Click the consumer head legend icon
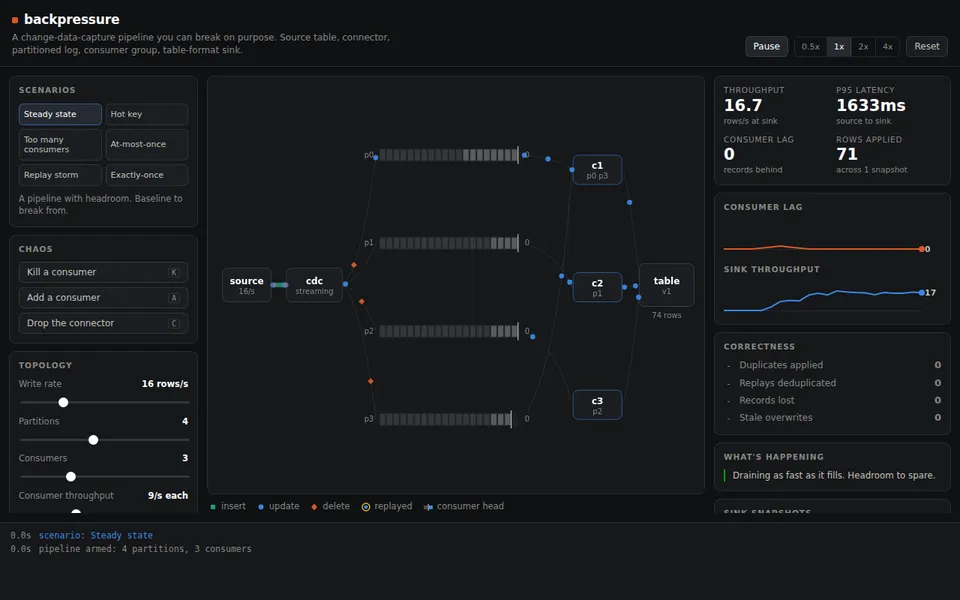Image resolution: width=960 pixels, height=600 pixels. tap(429, 507)
